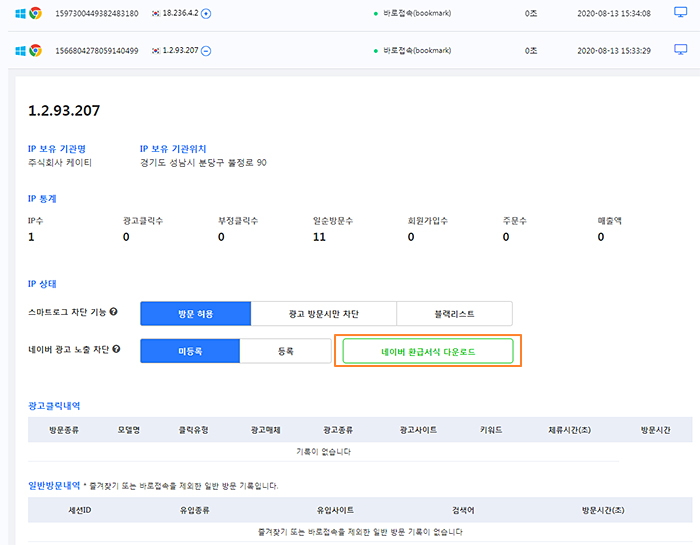This screenshot has width=700, height=545.
Task: Click 바로접속(bookmark) in the 1.2.93.207 row
Action: coord(417,50)
